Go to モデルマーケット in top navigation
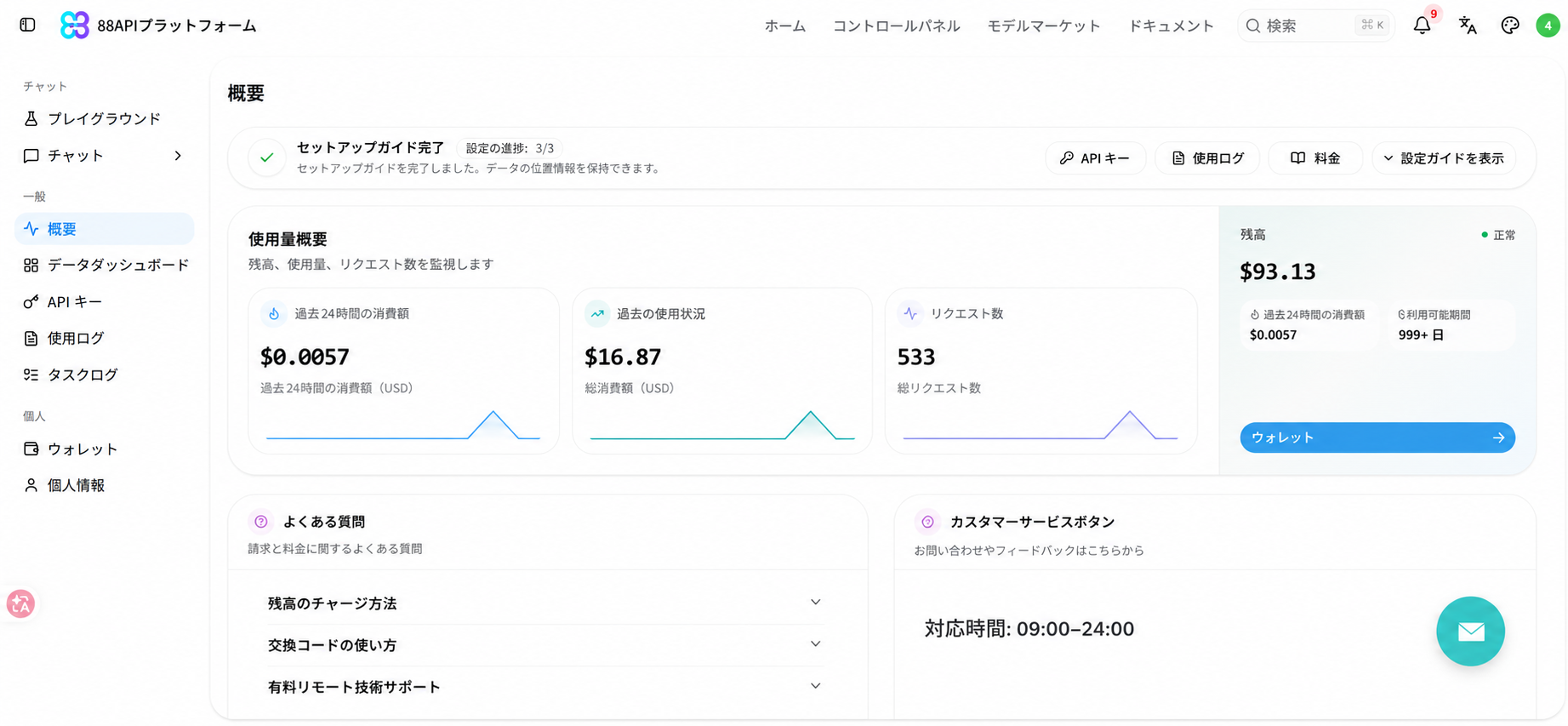Screen dimensions: 1568x726 coord(1044,26)
